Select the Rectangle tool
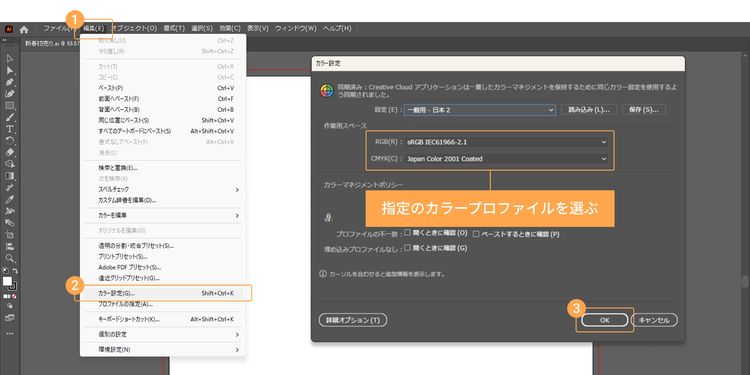 tap(10, 106)
